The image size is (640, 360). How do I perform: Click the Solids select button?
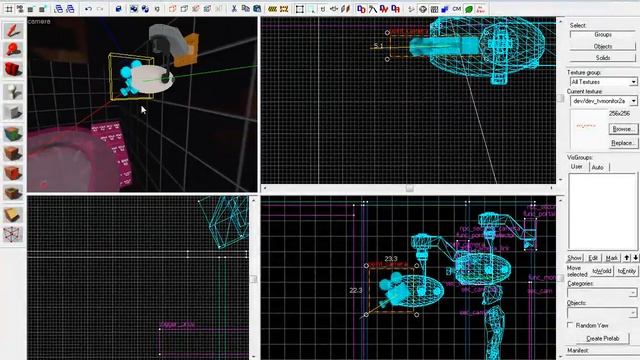tap(602, 58)
